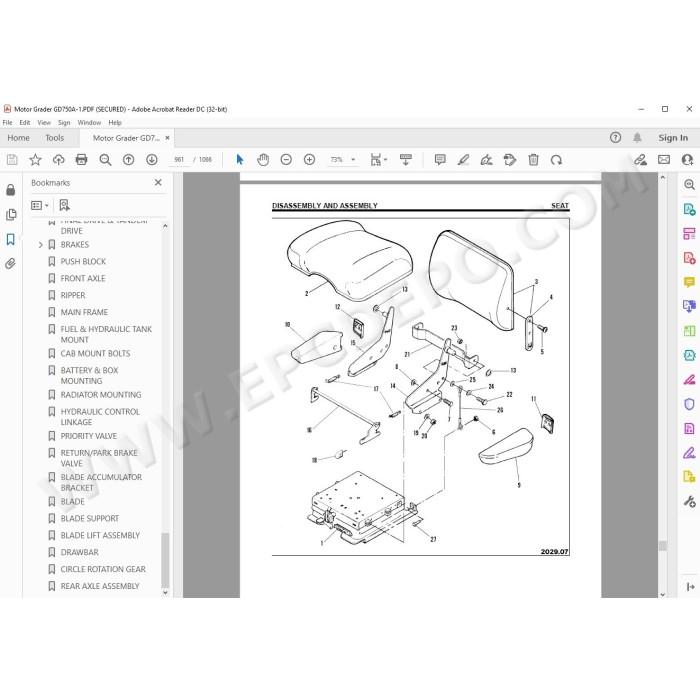Screen dimensions: 700x700
Task: Click the upload to cloud icon
Action: [58, 159]
